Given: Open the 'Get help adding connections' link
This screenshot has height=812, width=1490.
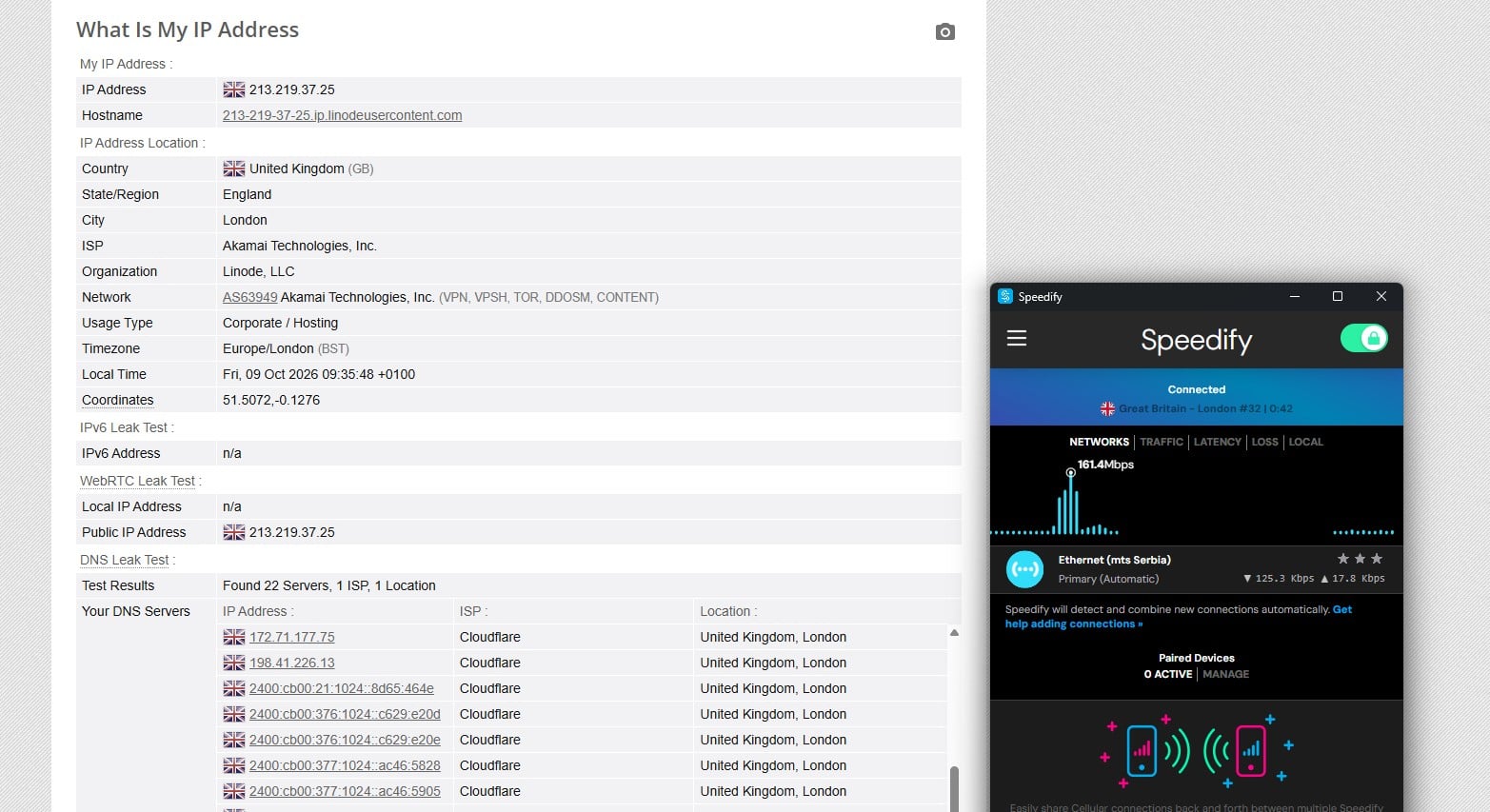Looking at the screenshot, I should [1179, 617].
